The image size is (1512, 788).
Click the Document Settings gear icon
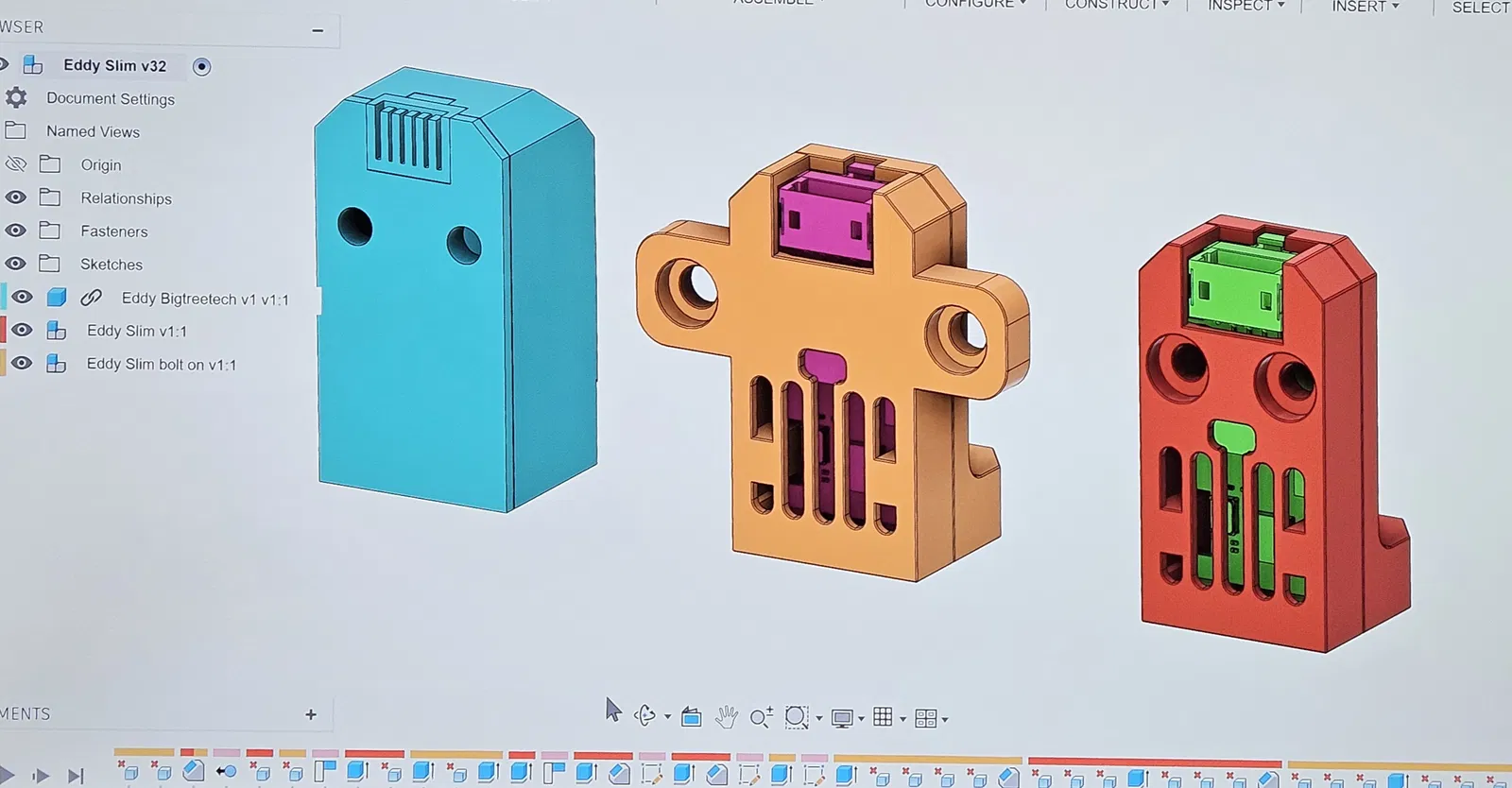pos(16,97)
